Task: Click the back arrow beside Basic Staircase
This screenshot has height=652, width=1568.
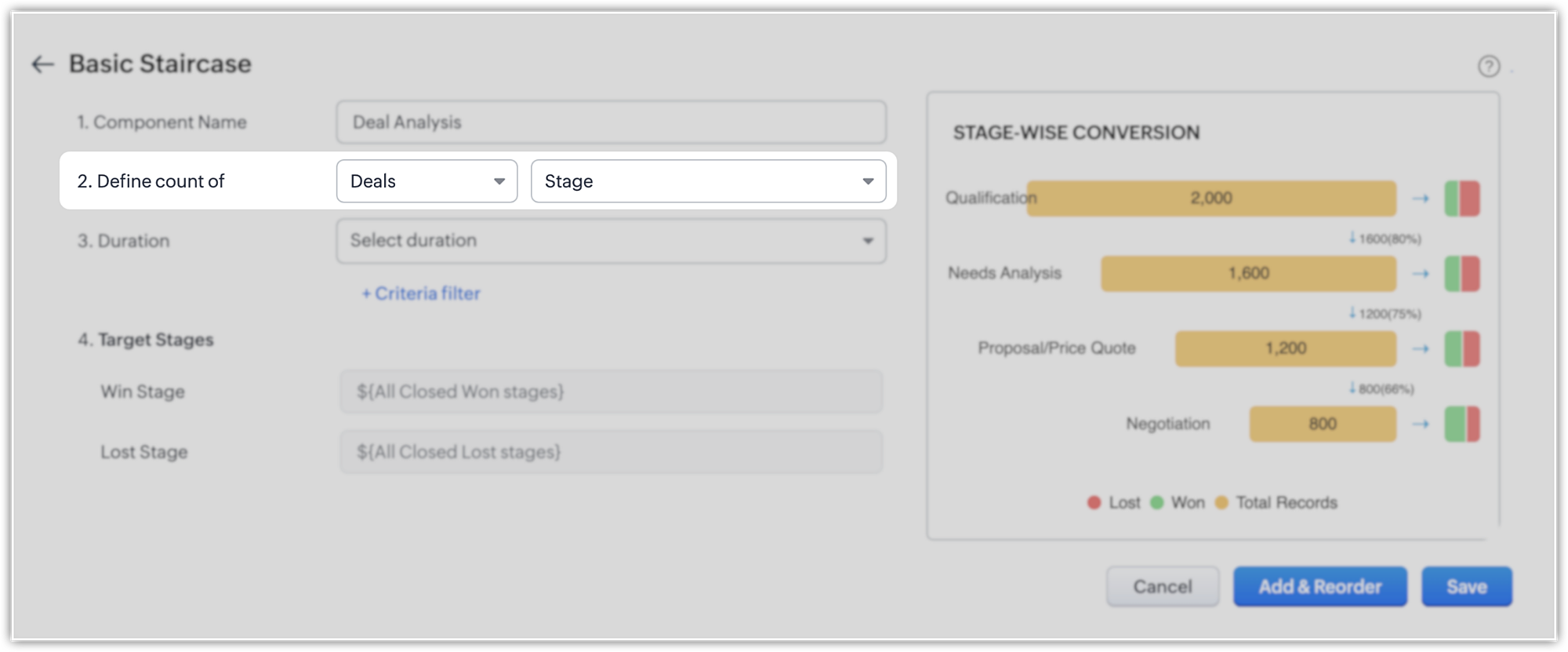Action: click(42, 64)
